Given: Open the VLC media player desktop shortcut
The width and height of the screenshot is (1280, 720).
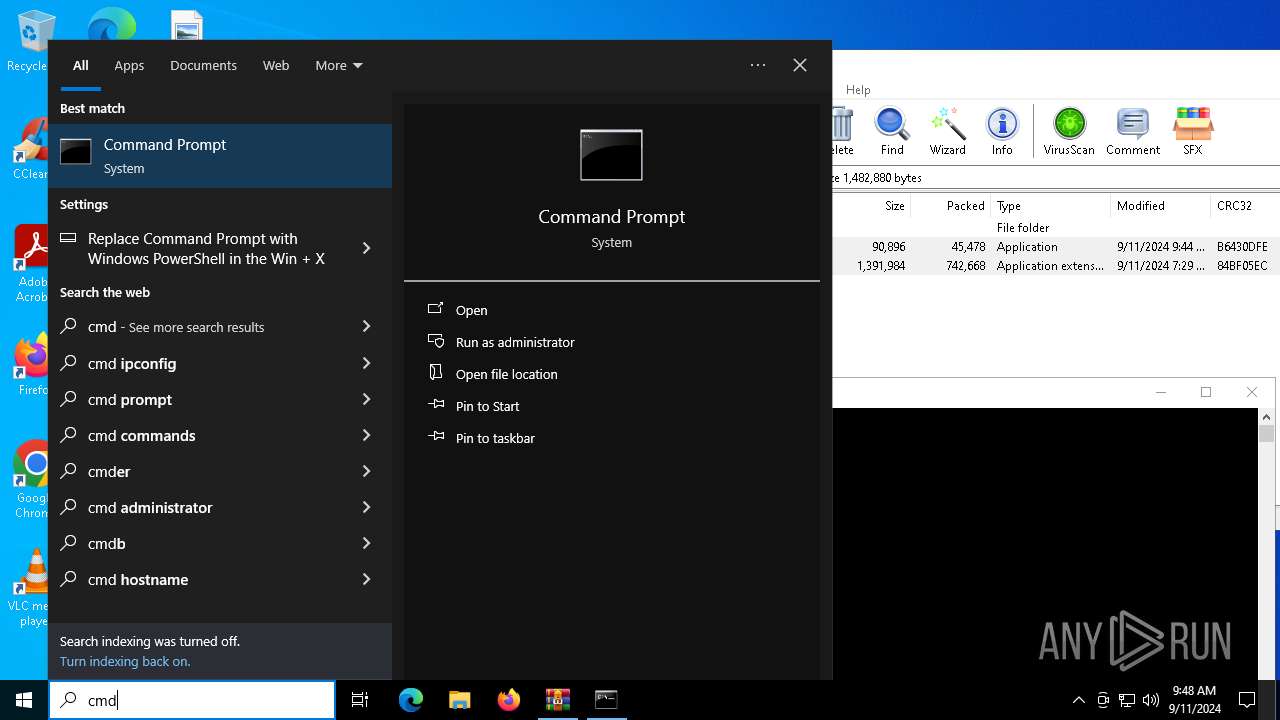Looking at the screenshot, I should [x=30, y=588].
